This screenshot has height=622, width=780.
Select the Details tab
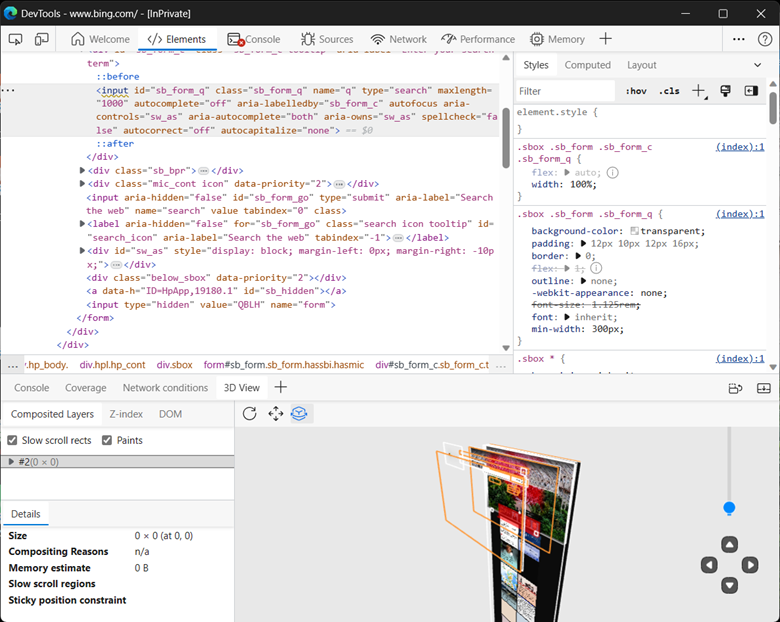(26, 514)
